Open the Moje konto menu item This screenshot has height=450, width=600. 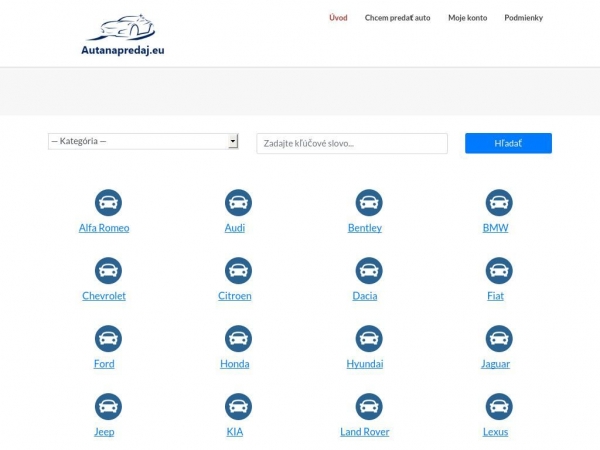pos(468,18)
